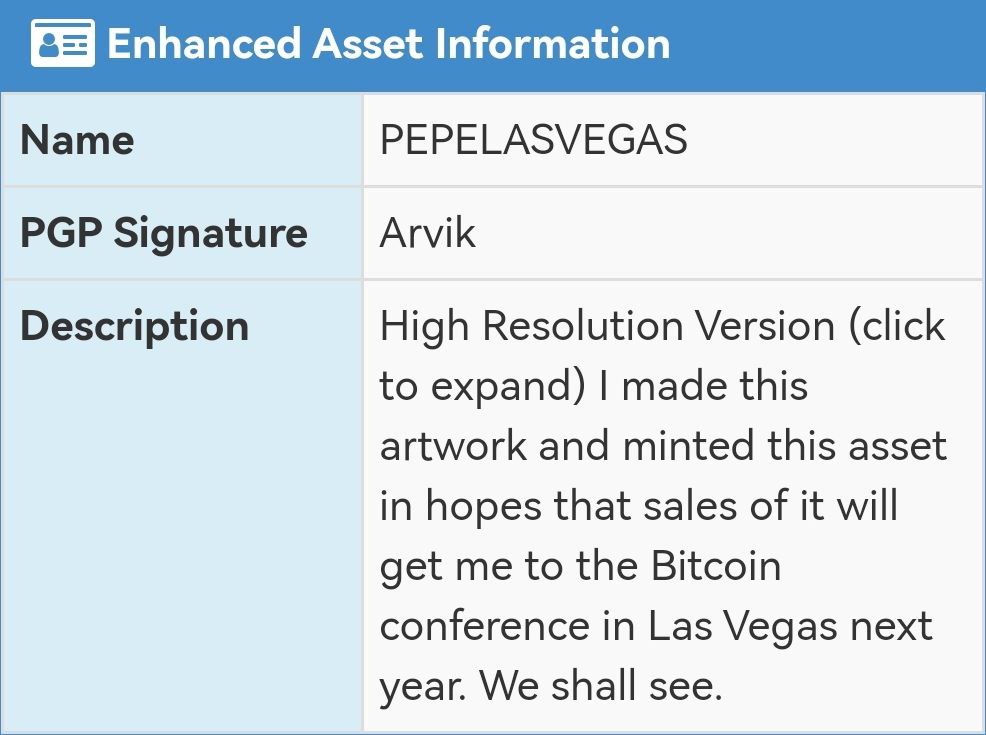Click the ID card icon in header
Viewport: 986px width, 735px height.
(x=63, y=43)
